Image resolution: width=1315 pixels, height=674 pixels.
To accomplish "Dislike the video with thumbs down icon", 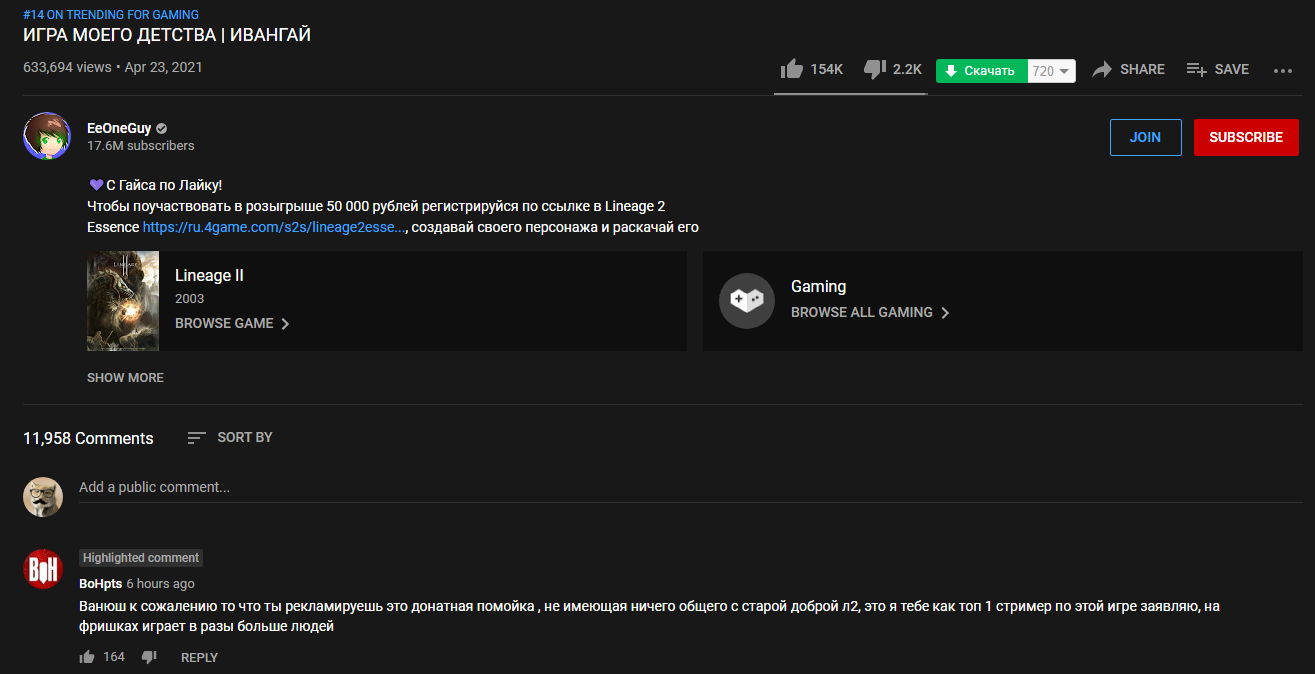I will [x=875, y=69].
